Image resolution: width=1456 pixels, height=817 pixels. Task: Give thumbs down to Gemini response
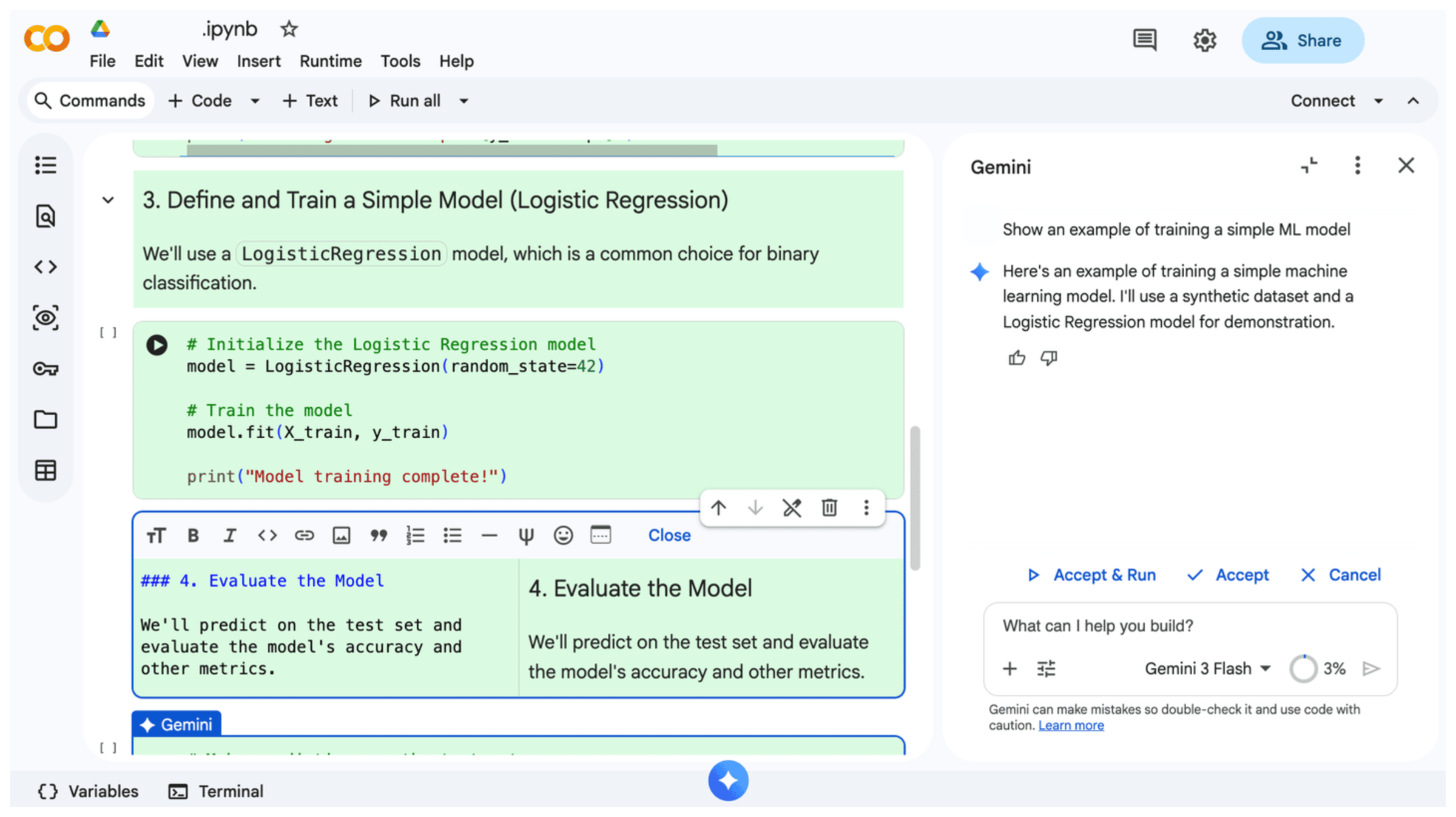coord(1049,358)
